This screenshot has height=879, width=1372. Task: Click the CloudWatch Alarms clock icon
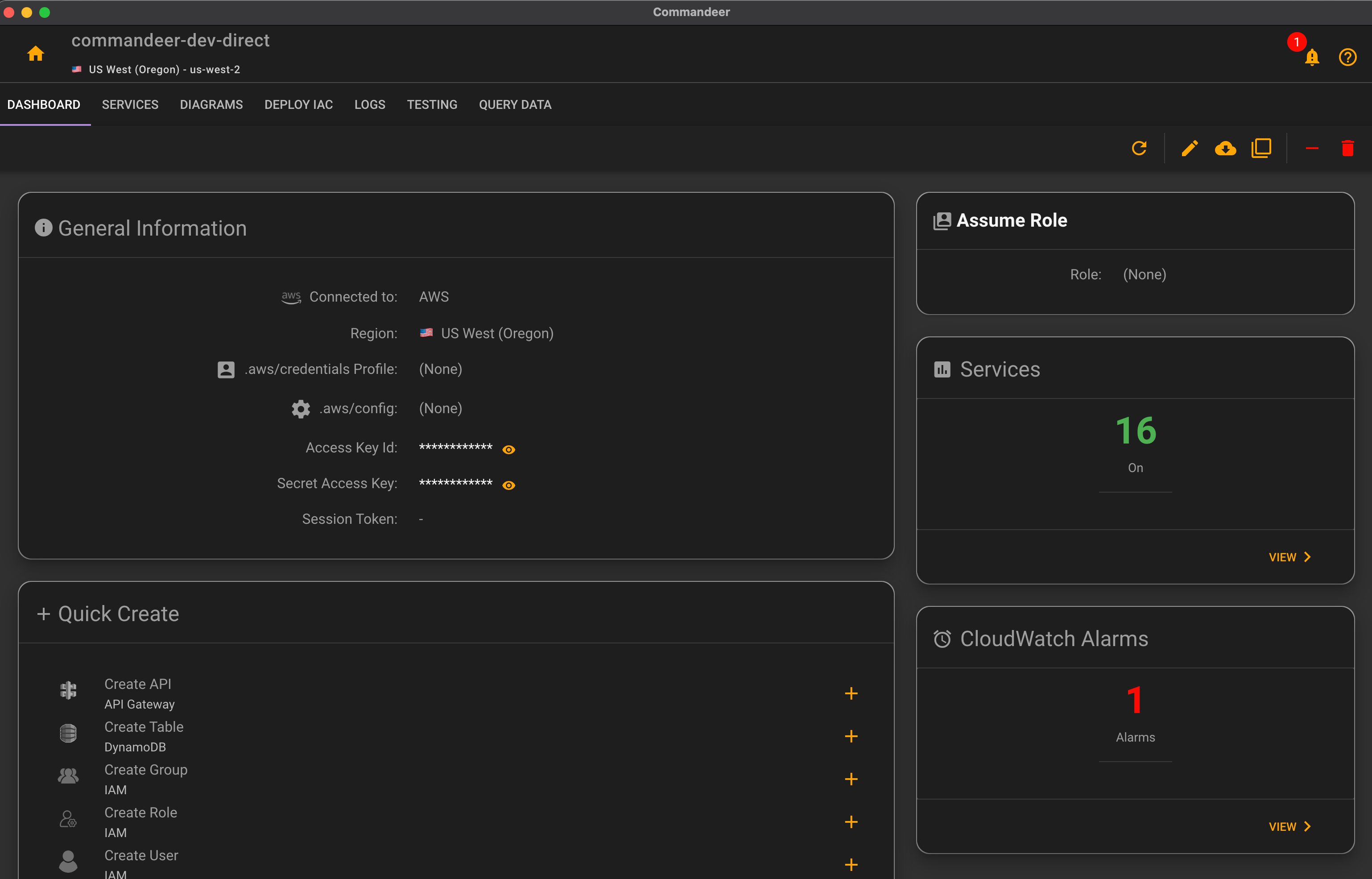tap(942, 639)
